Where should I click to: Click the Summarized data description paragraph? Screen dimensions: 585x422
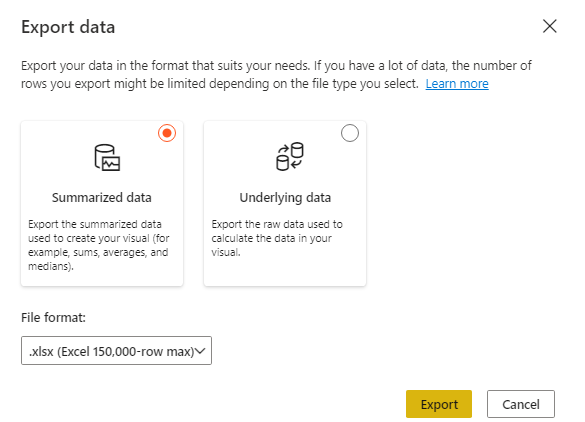coord(99,245)
